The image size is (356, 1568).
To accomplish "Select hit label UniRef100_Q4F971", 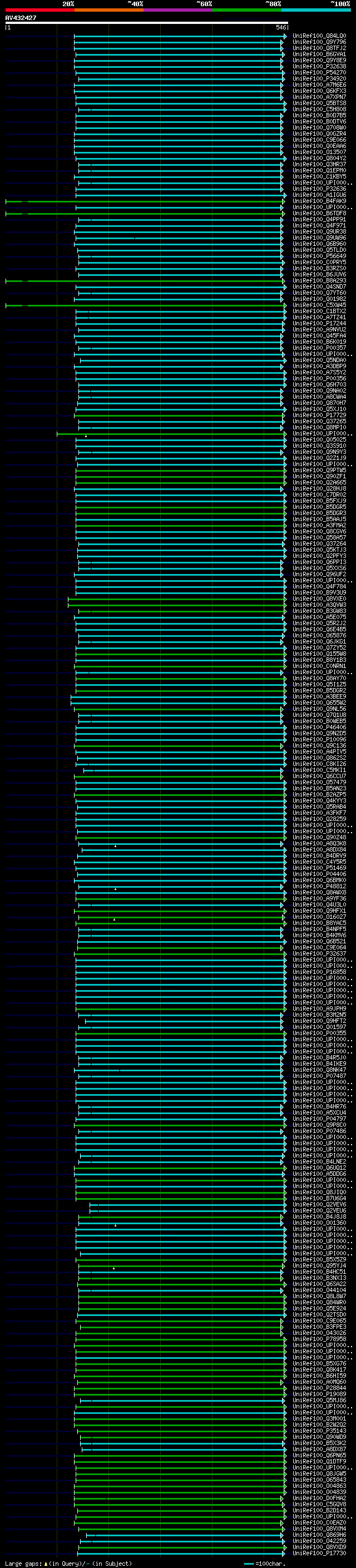I will coord(319,226).
